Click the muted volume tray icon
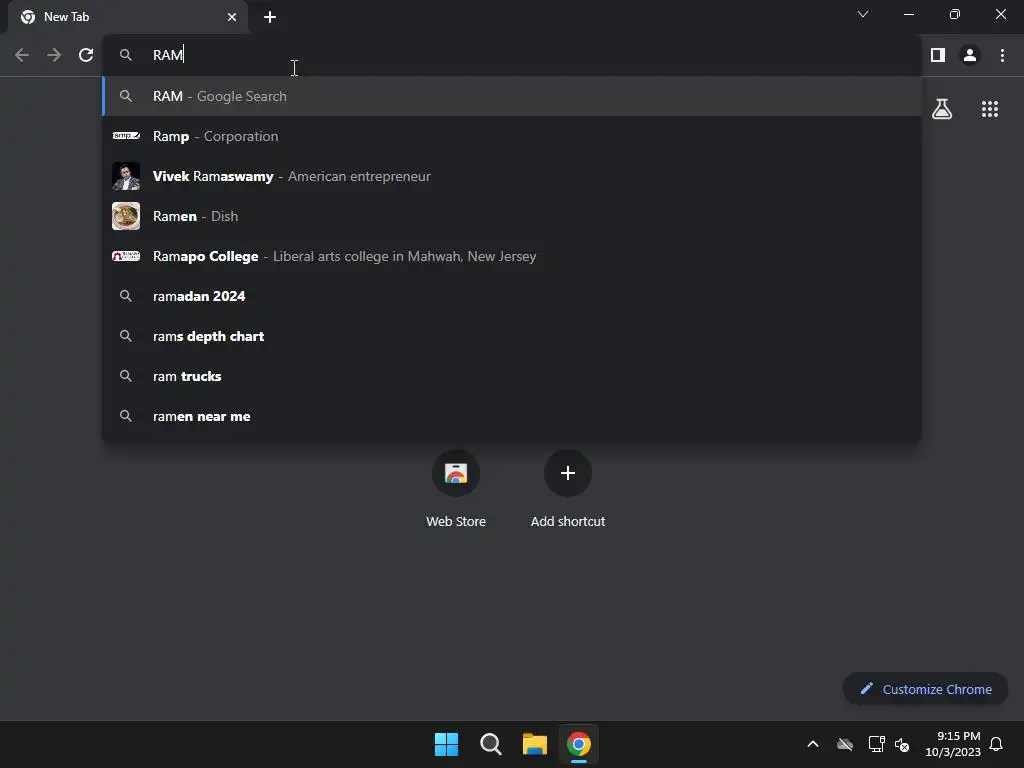The height and width of the screenshot is (768, 1024). pos(902,744)
